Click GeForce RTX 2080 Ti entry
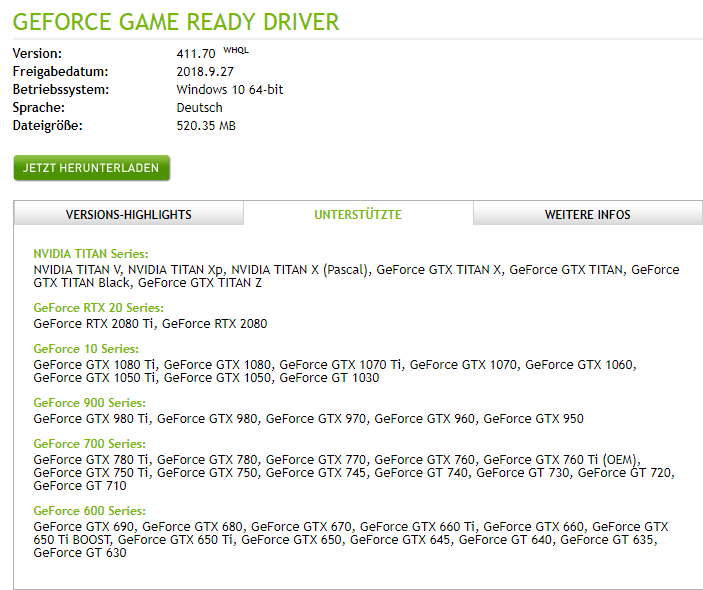The width and height of the screenshot is (703, 590). tap(93, 324)
